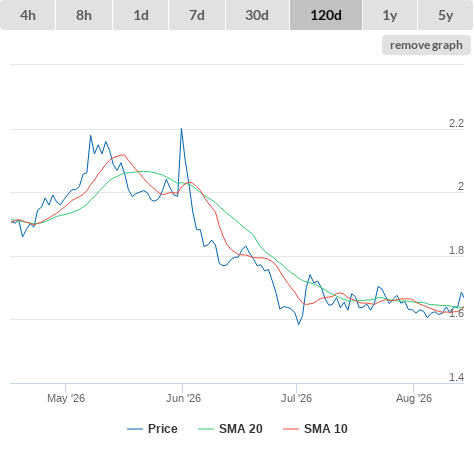This screenshot has height=455, width=474.
Task: Switch to the 8h time range
Action: coord(84,15)
